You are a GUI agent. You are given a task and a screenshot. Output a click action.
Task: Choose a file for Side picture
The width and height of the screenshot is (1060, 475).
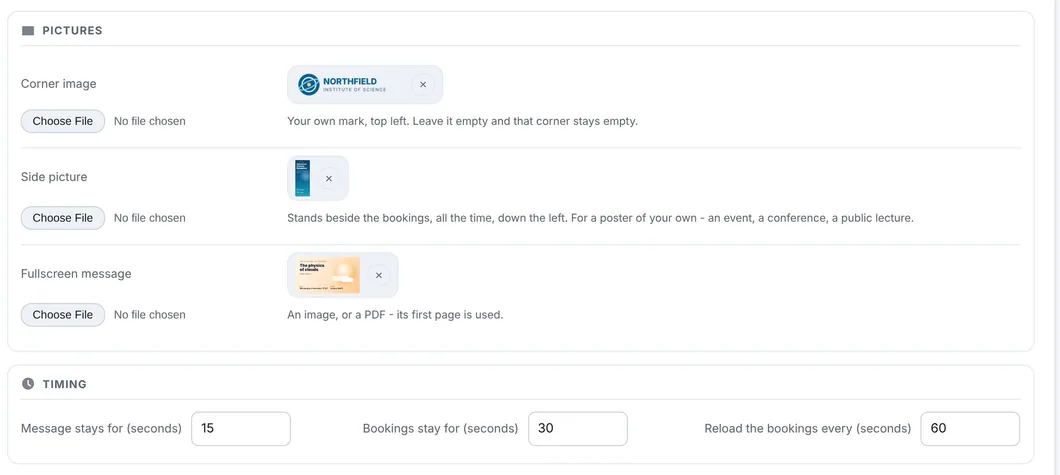[x=63, y=218]
